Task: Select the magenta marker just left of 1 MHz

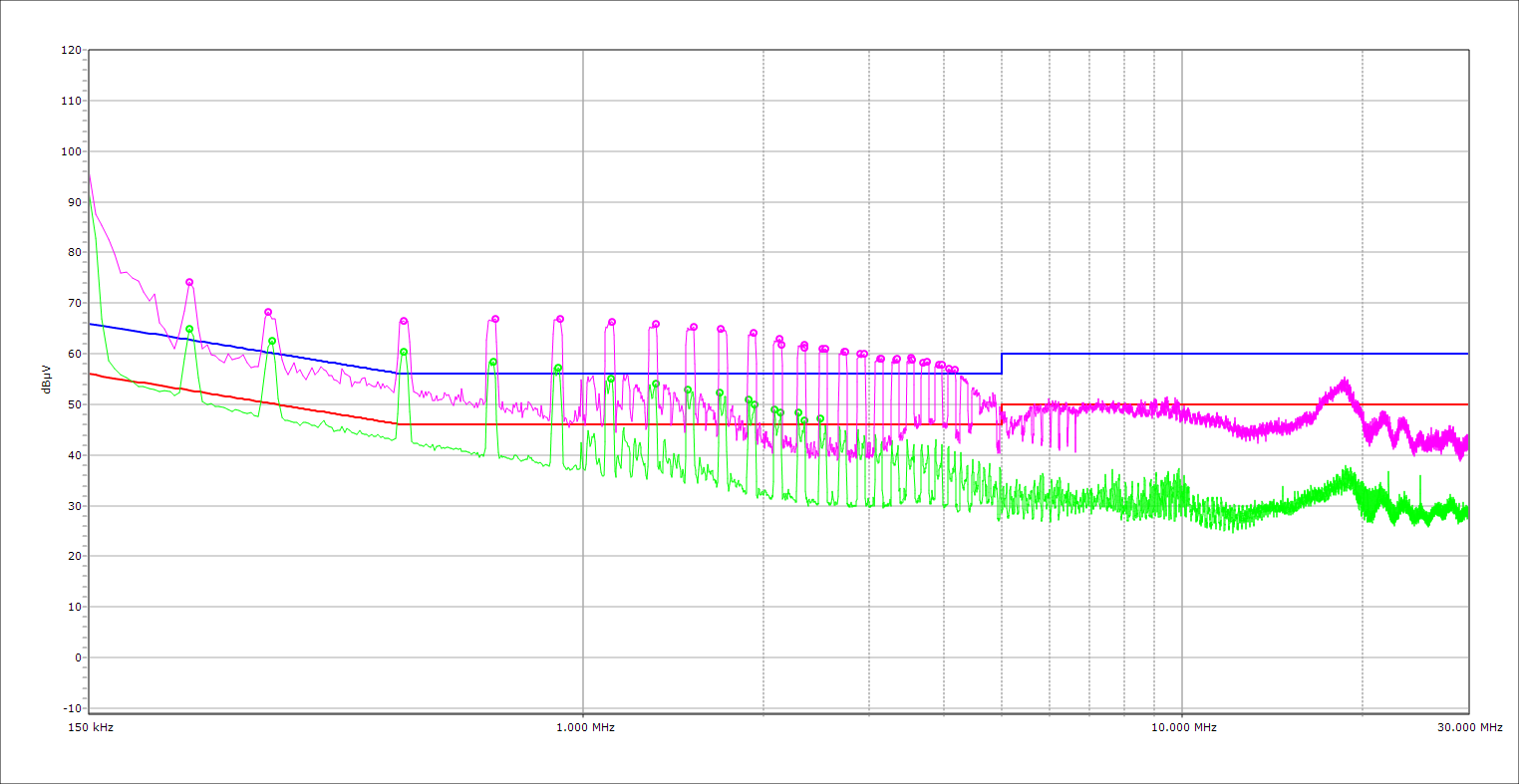Action: click(x=560, y=319)
